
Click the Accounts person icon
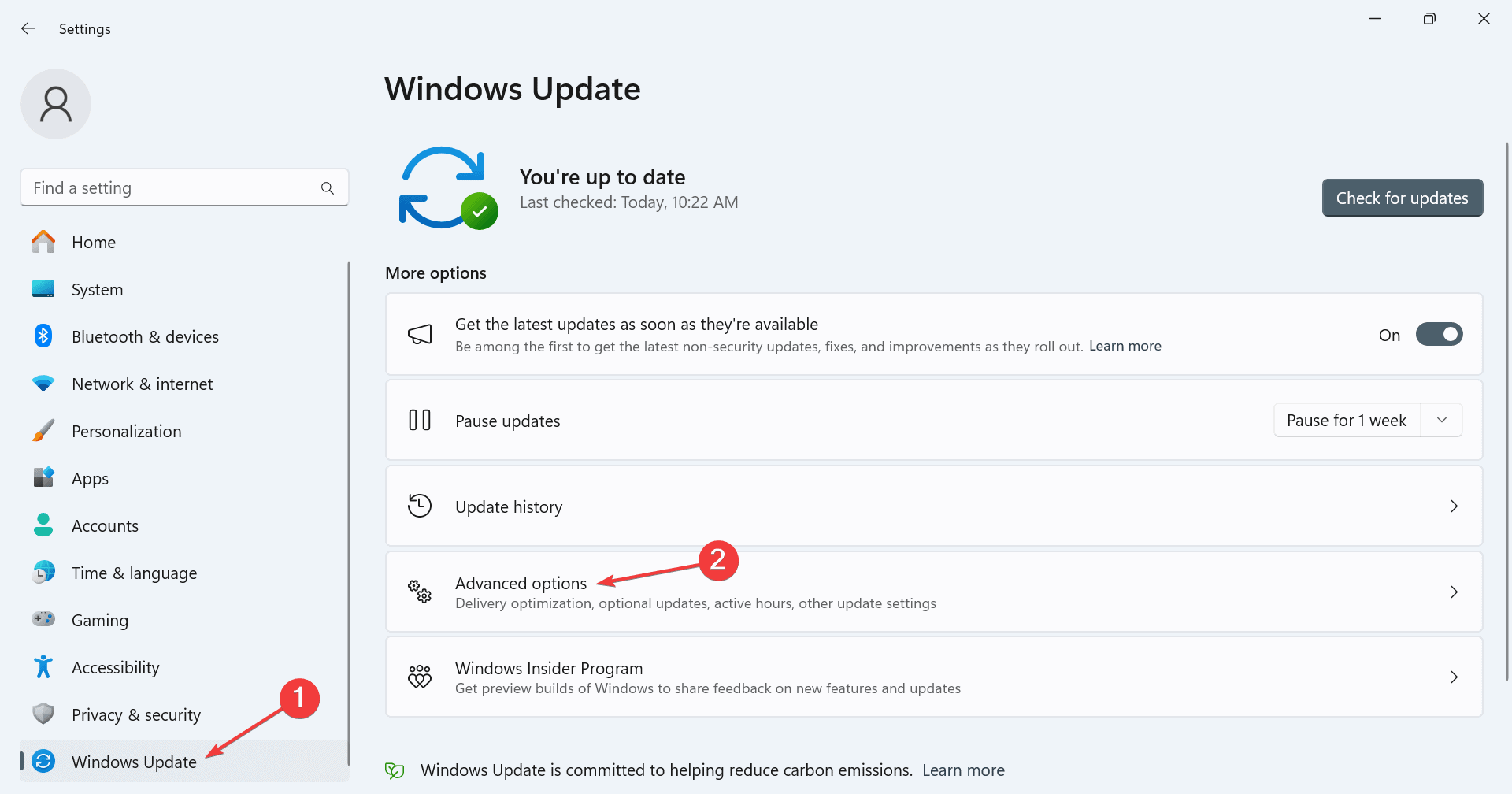(x=43, y=525)
